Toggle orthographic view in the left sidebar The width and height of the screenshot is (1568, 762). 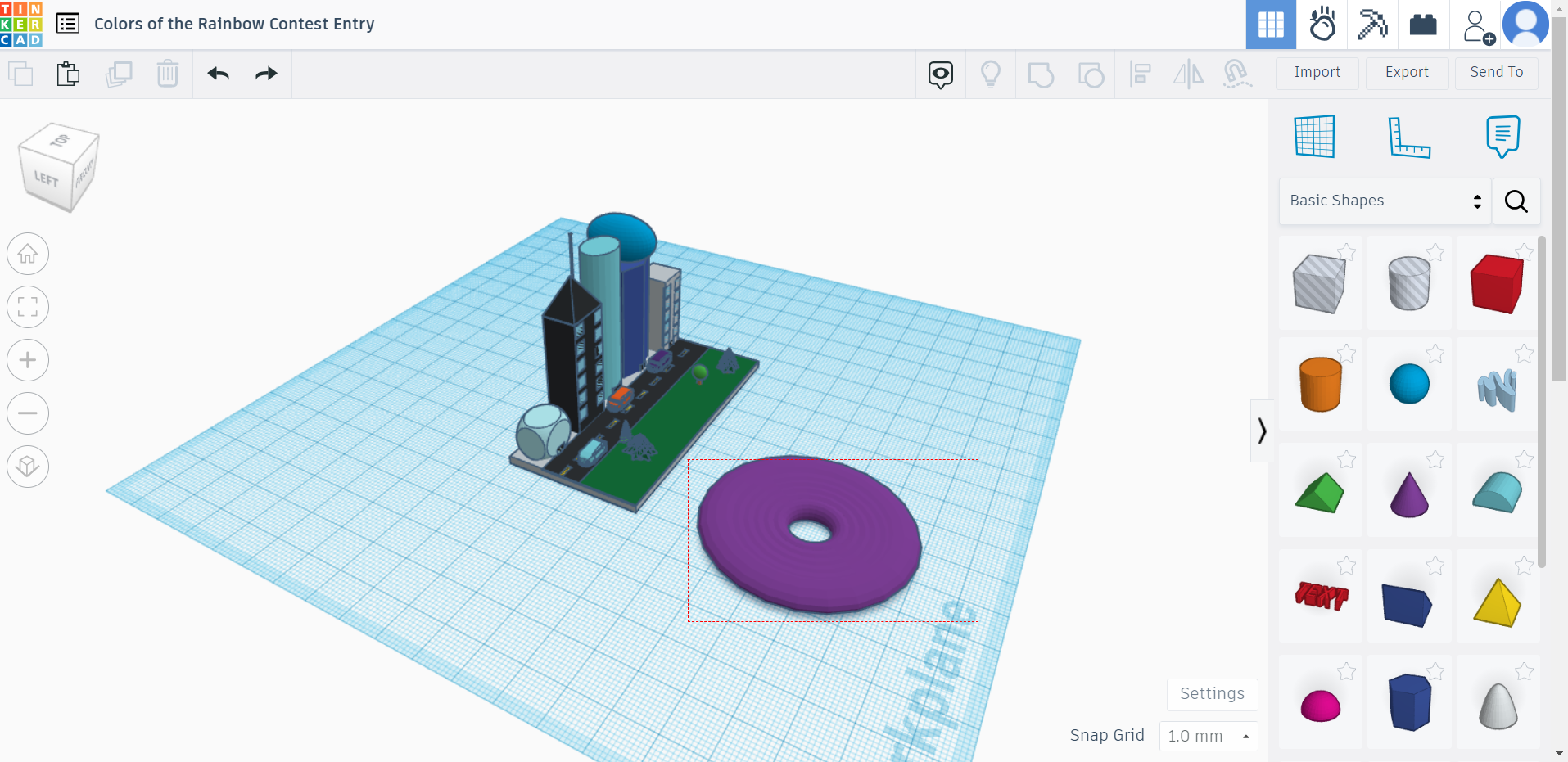click(27, 467)
